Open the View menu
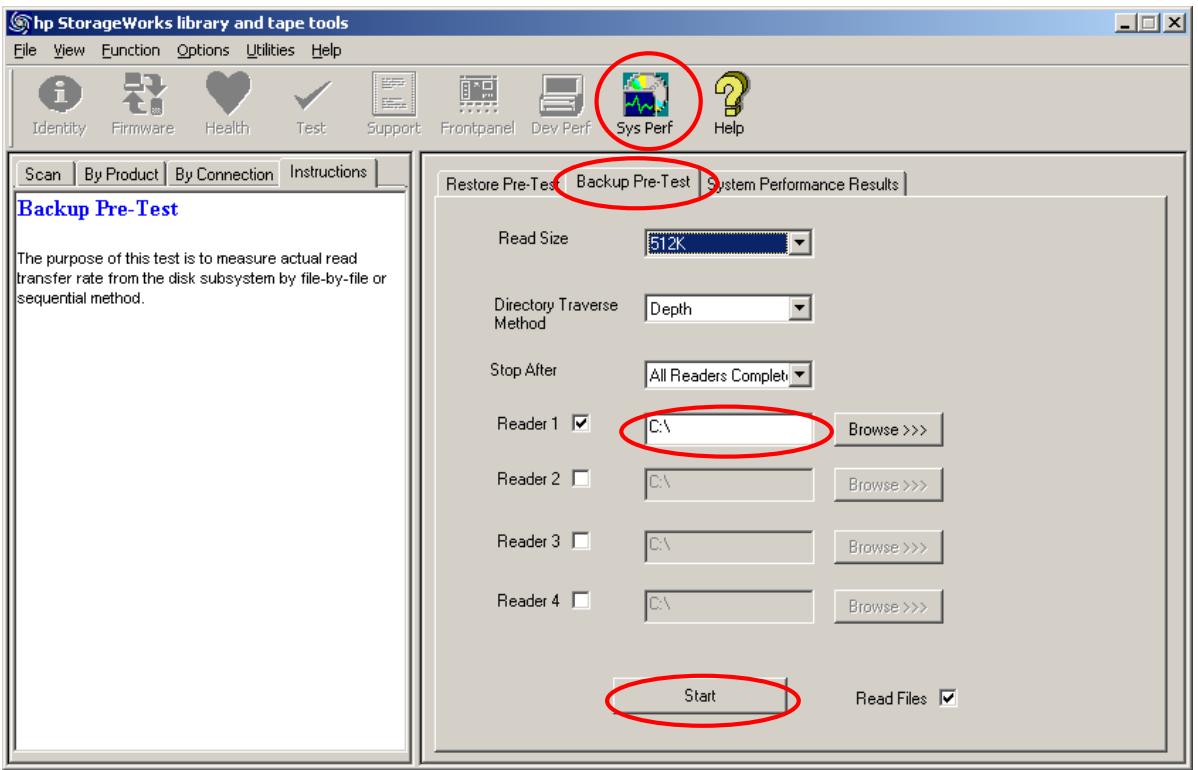The width and height of the screenshot is (1198, 770). (69, 50)
